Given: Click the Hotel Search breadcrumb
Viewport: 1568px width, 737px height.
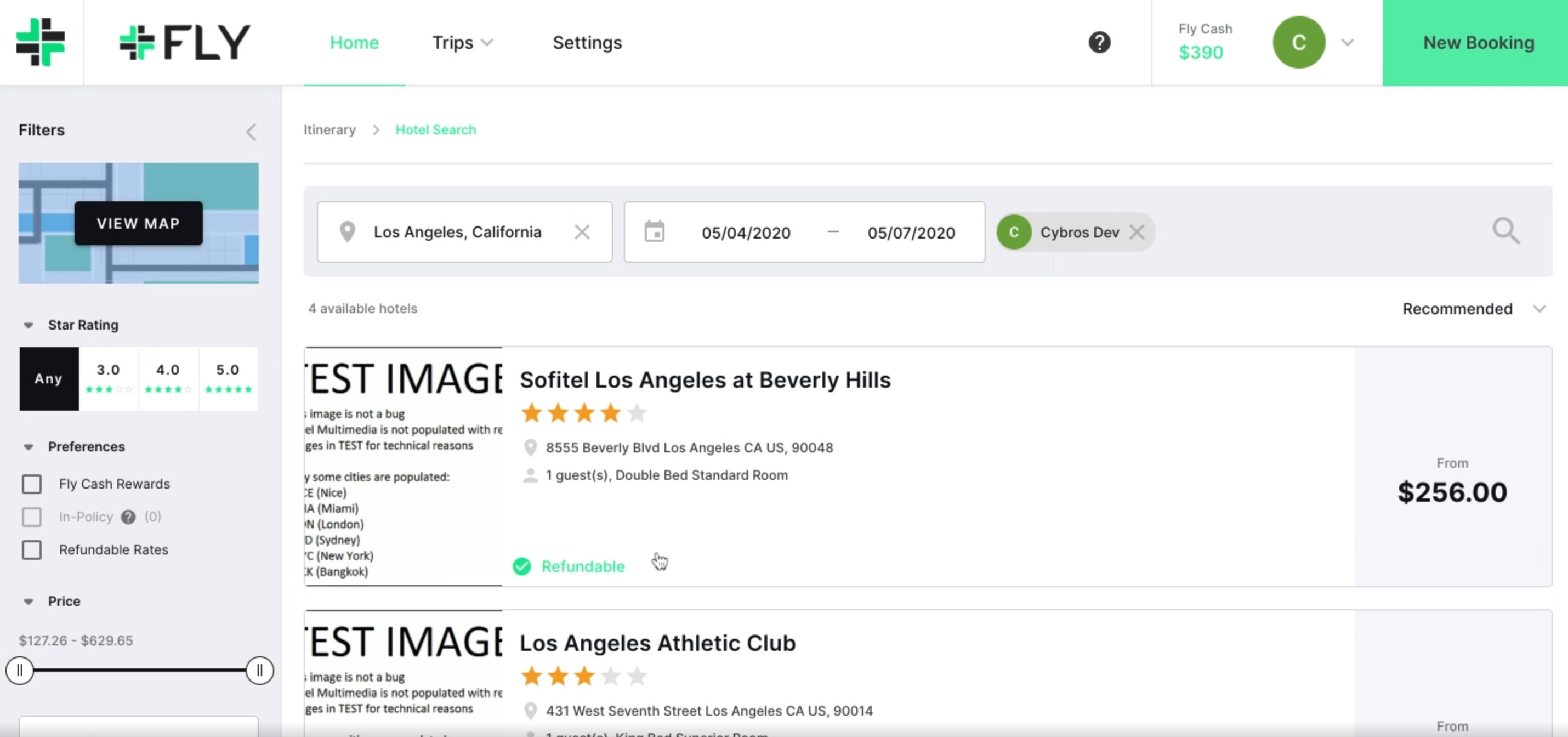Looking at the screenshot, I should [x=436, y=129].
